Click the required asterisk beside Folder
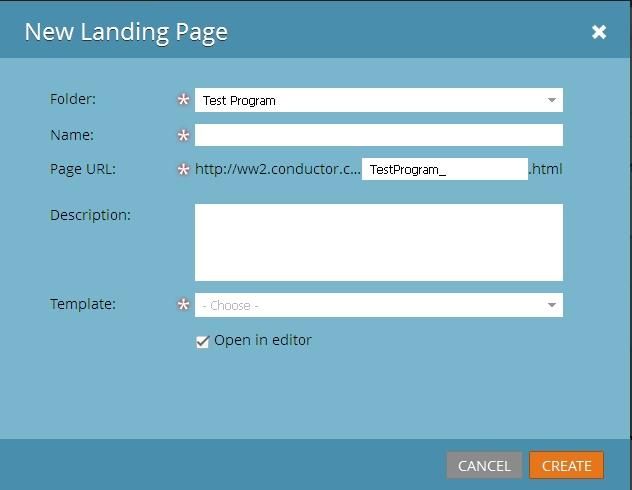 pyautogui.click(x=183, y=99)
